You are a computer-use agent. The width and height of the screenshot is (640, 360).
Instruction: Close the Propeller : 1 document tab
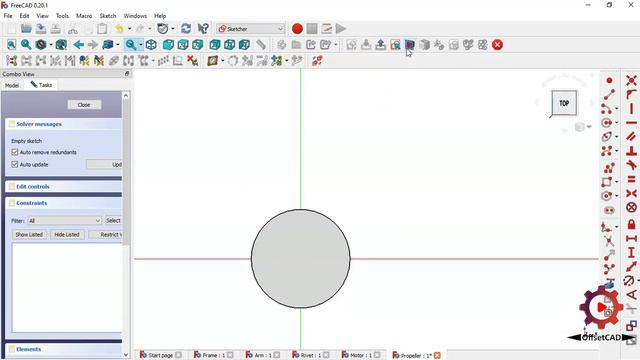coord(437,355)
